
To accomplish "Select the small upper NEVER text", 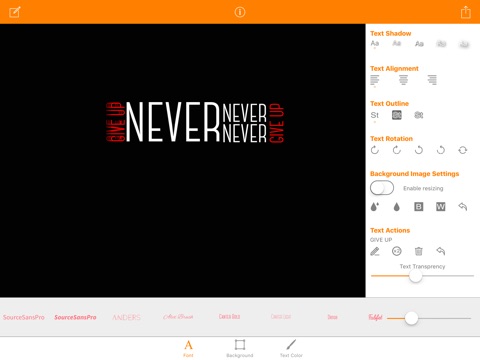I will (x=244, y=113).
